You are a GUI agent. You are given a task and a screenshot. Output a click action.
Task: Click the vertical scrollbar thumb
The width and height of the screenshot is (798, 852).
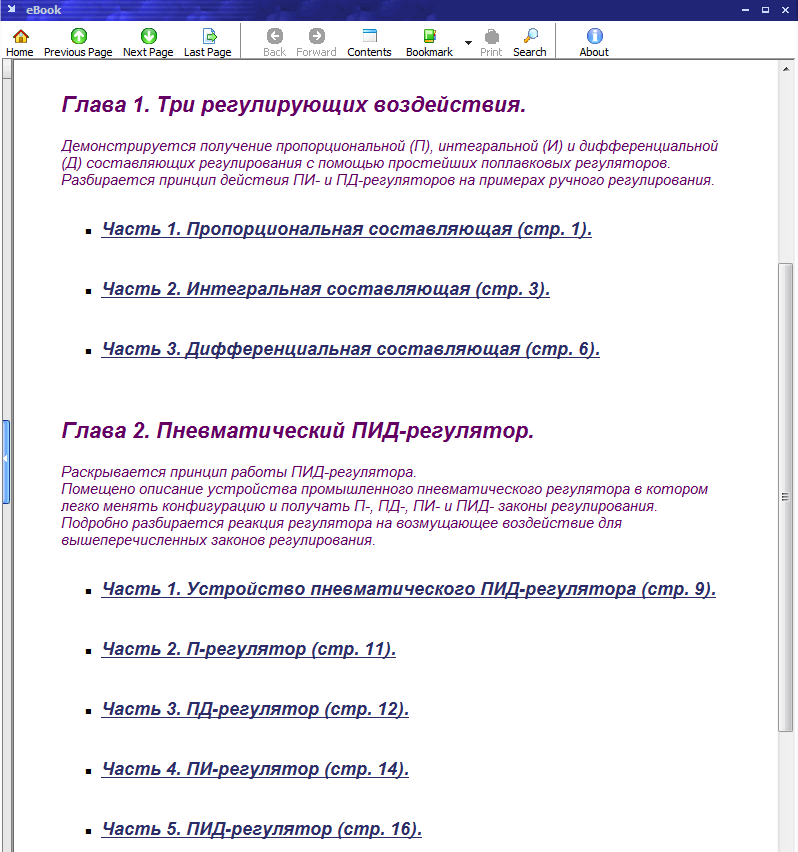tap(786, 495)
